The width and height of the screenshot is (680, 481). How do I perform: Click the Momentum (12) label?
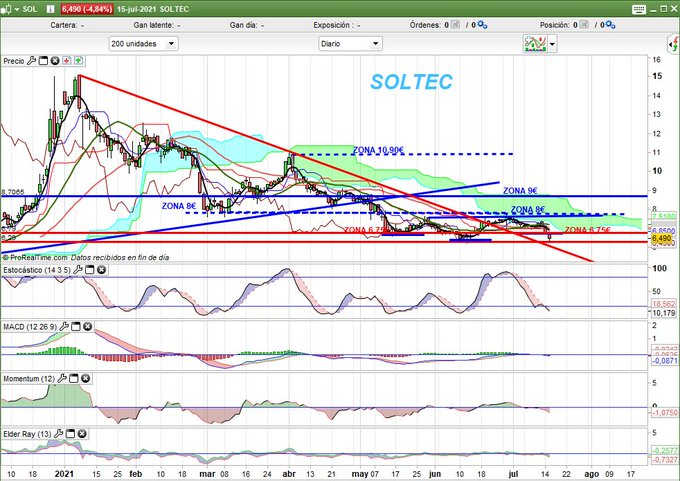[x=29, y=379]
